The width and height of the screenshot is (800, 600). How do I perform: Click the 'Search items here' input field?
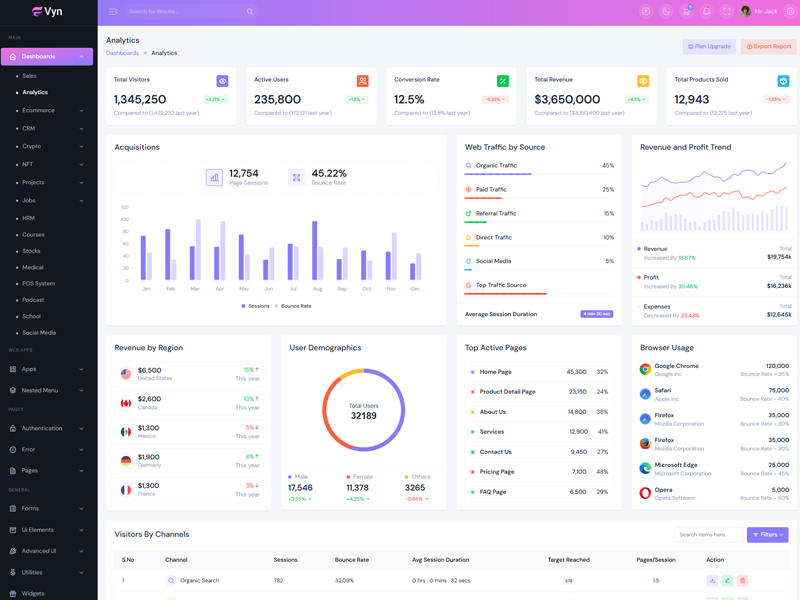point(708,535)
